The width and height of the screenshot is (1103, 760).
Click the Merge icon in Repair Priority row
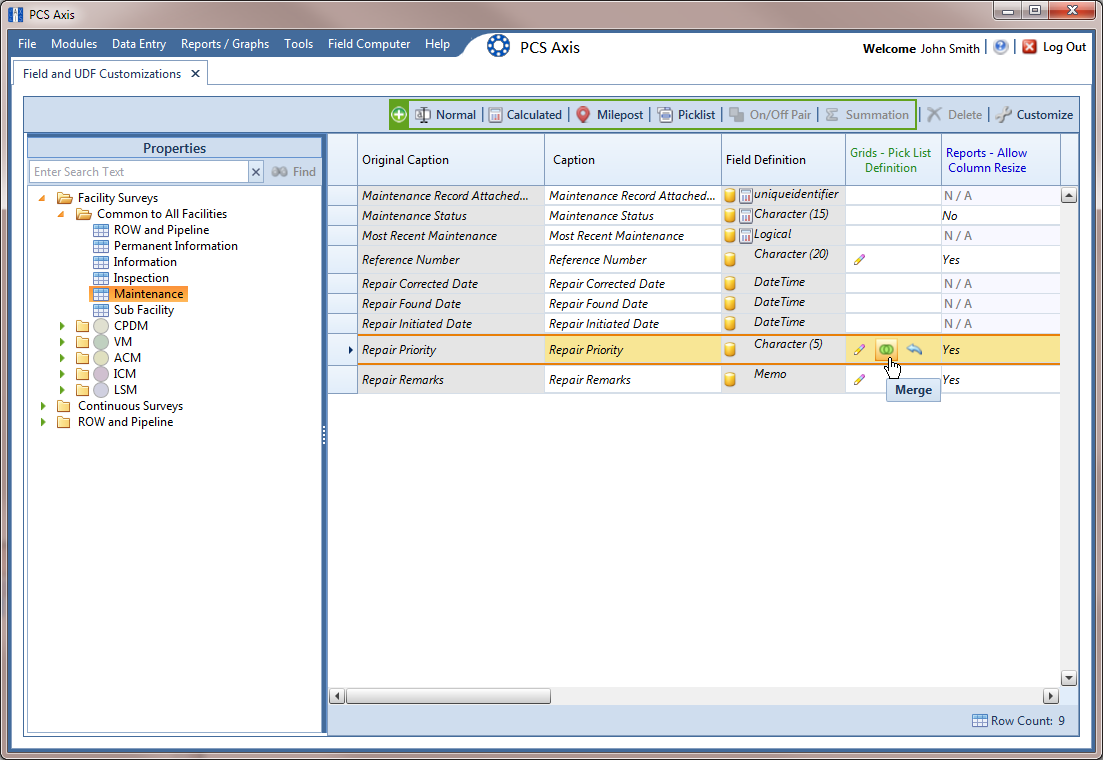(x=886, y=350)
